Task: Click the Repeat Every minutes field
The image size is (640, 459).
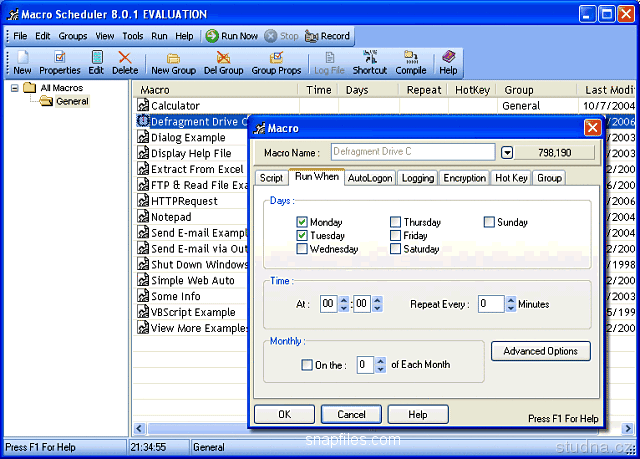Action: [489, 304]
